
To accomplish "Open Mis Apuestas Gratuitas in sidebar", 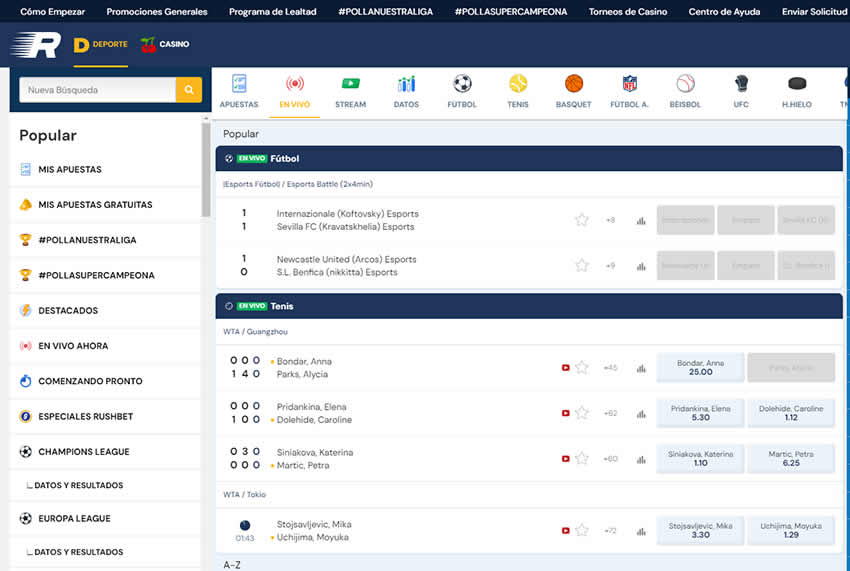I will click(105, 204).
